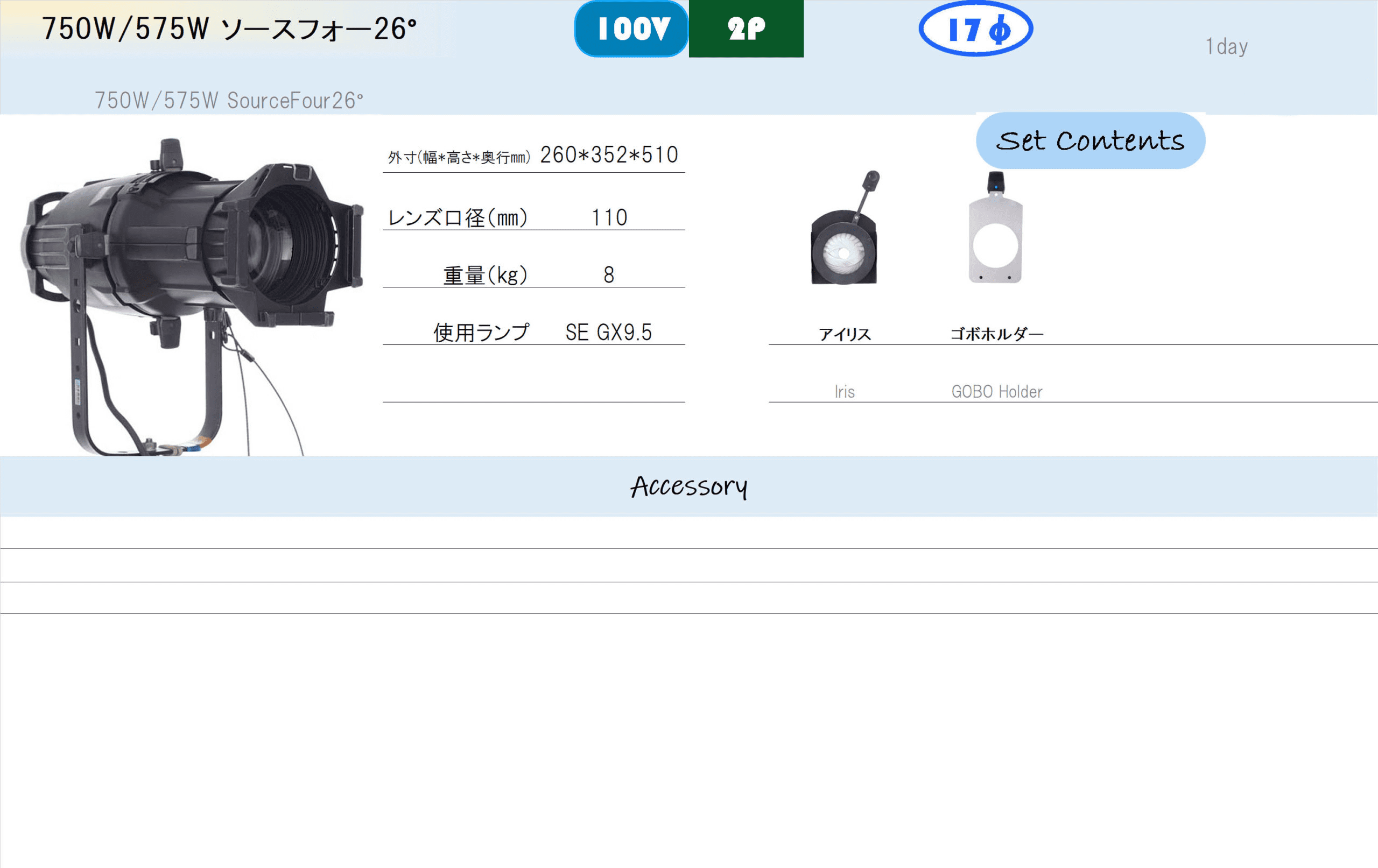Click the lamp value SE GX9.5

[x=609, y=333]
